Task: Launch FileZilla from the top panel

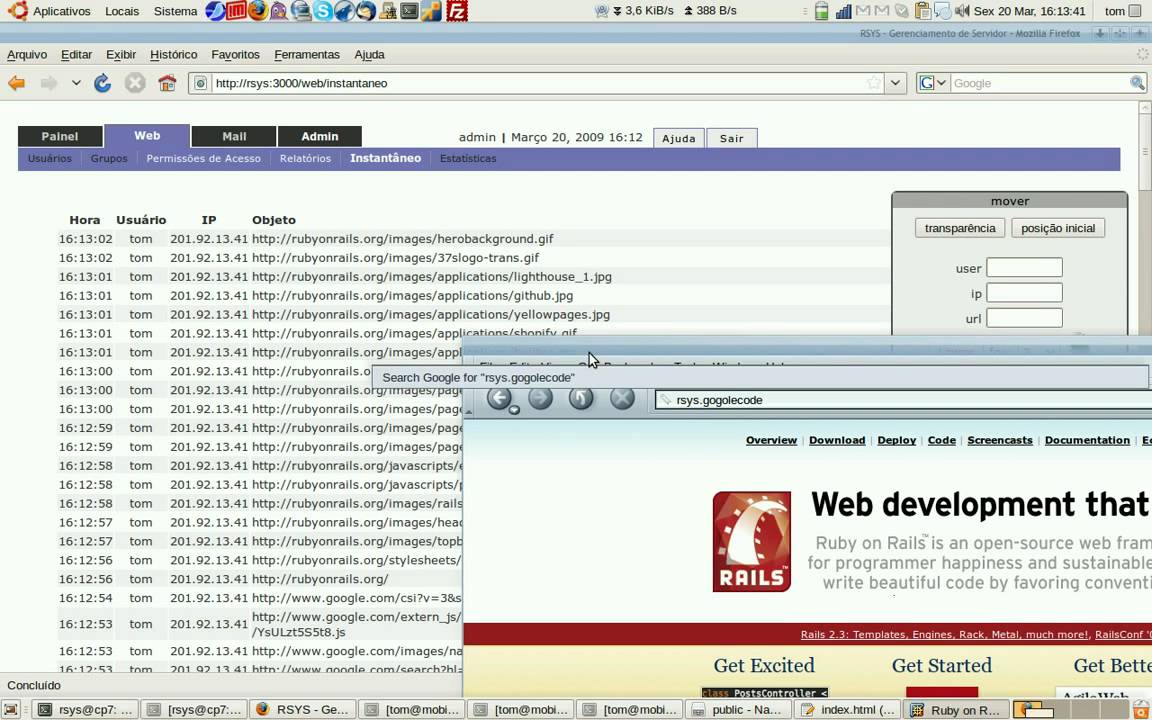Action: tap(457, 11)
